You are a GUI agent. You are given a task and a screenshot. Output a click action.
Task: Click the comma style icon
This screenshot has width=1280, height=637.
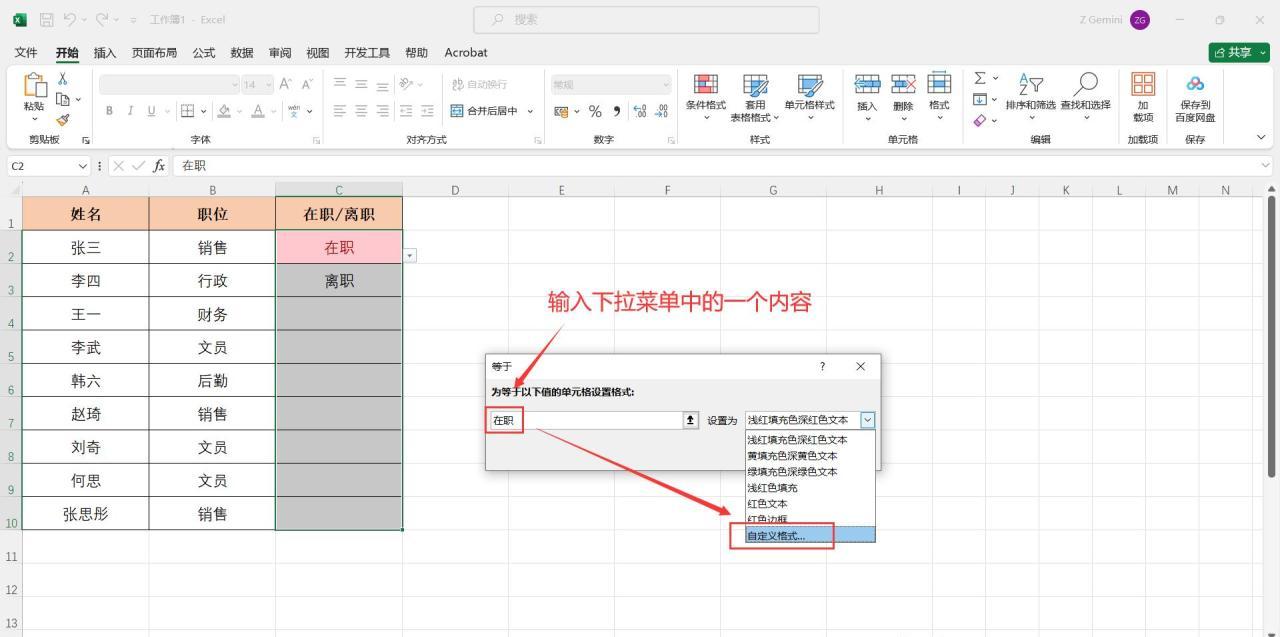(616, 111)
